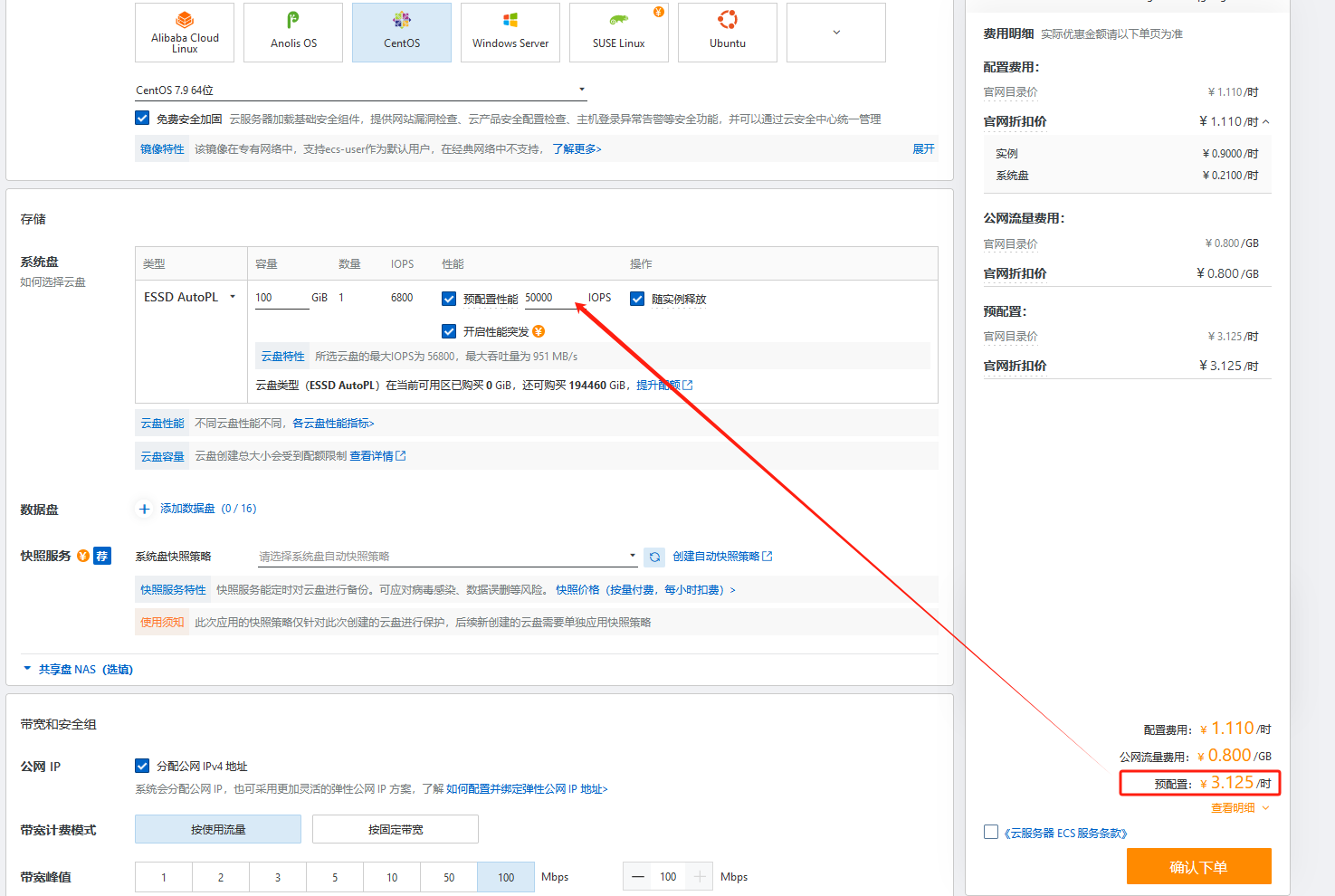Accept the 云服务器 ECS 服务条款 checkbox
This screenshot has width=1335, height=896.
(991, 832)
